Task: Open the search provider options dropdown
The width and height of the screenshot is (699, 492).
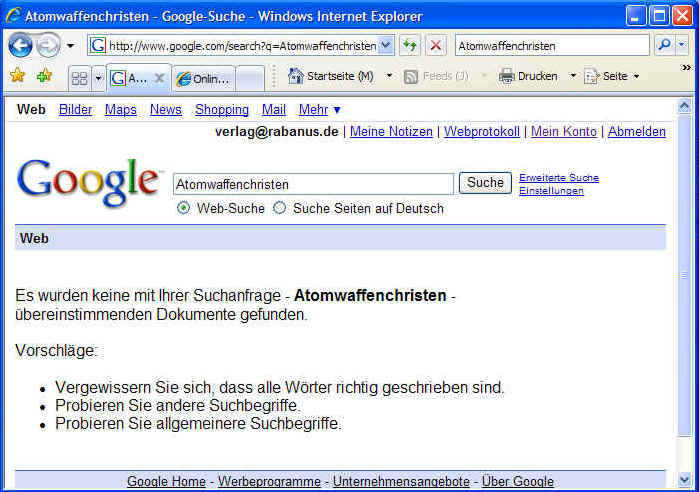Action: [682, 45]
